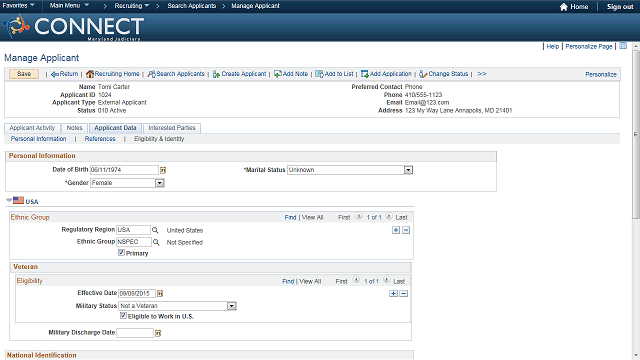Open the Effective Date calendar picker
The image size is (640, 360).
coord(160,293)
